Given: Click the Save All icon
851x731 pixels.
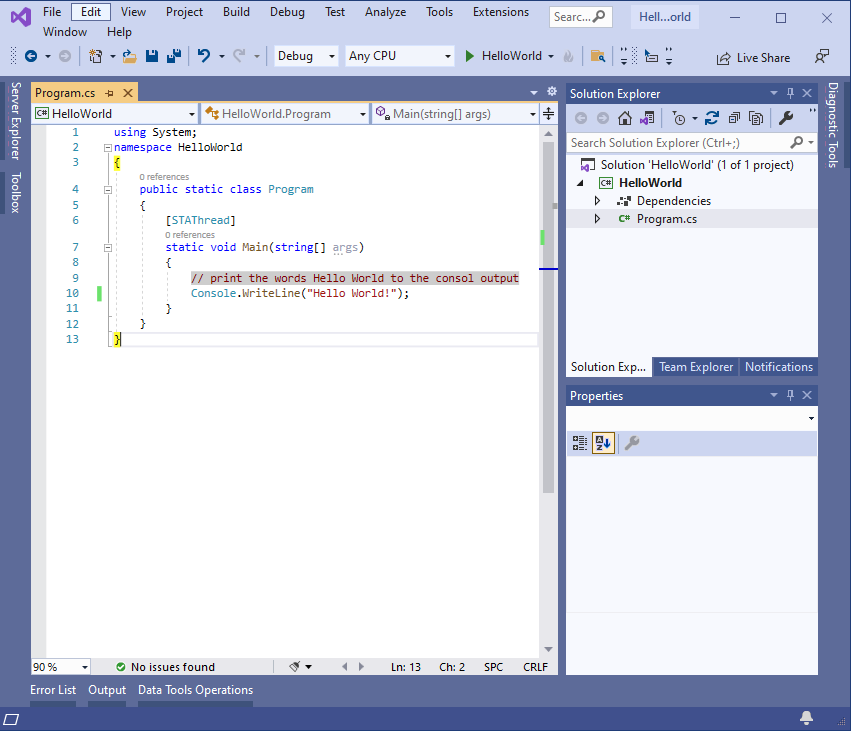Looking at the screenshot, I should 174,56.
